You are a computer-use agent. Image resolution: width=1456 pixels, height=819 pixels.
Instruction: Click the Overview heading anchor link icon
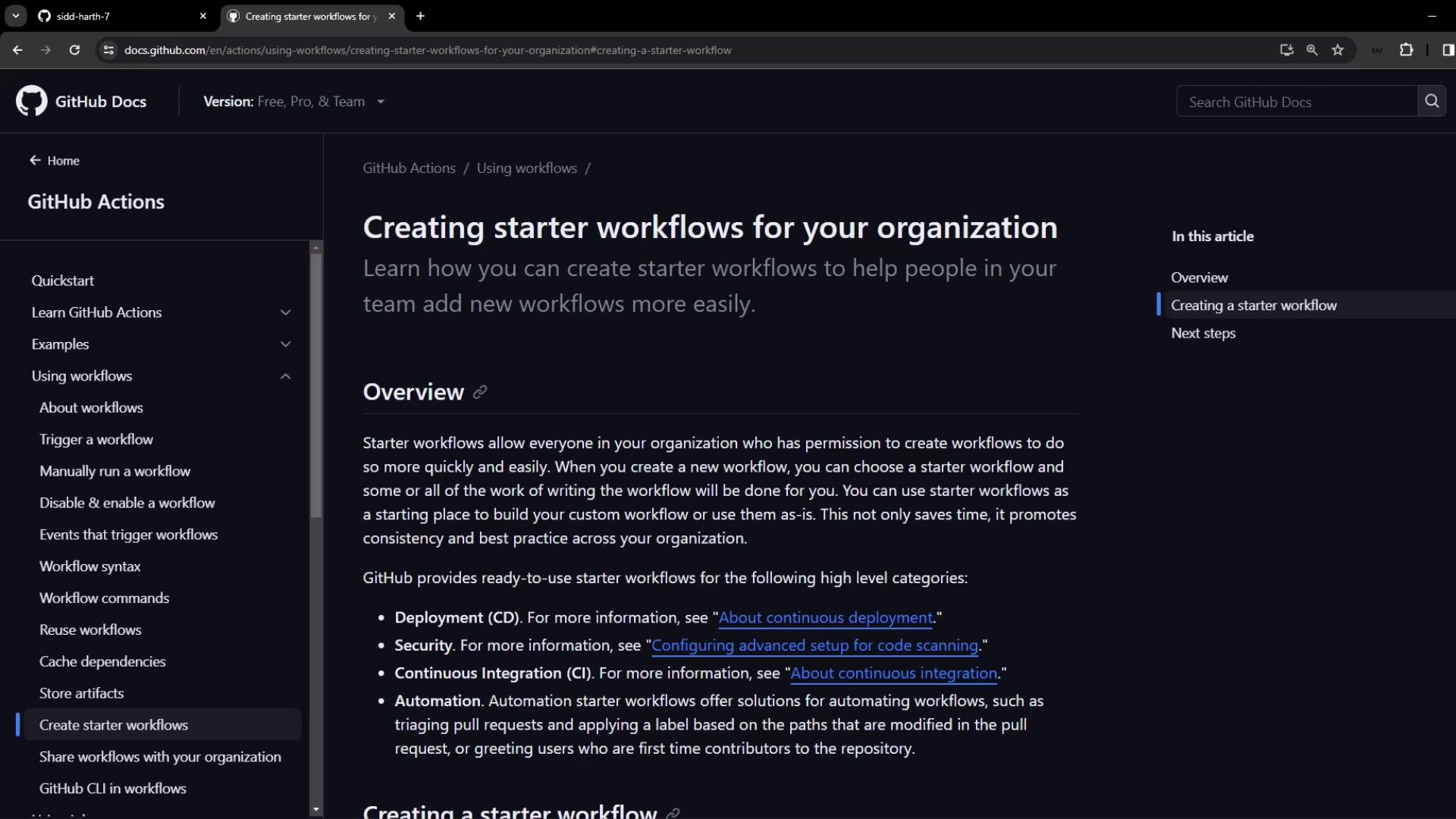point(480,392)
